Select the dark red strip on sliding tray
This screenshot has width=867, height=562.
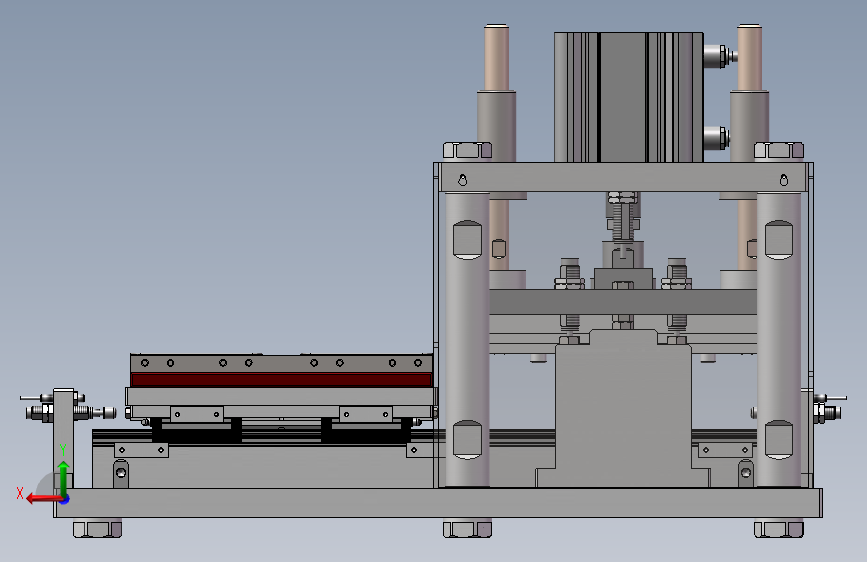coord(281,380)
